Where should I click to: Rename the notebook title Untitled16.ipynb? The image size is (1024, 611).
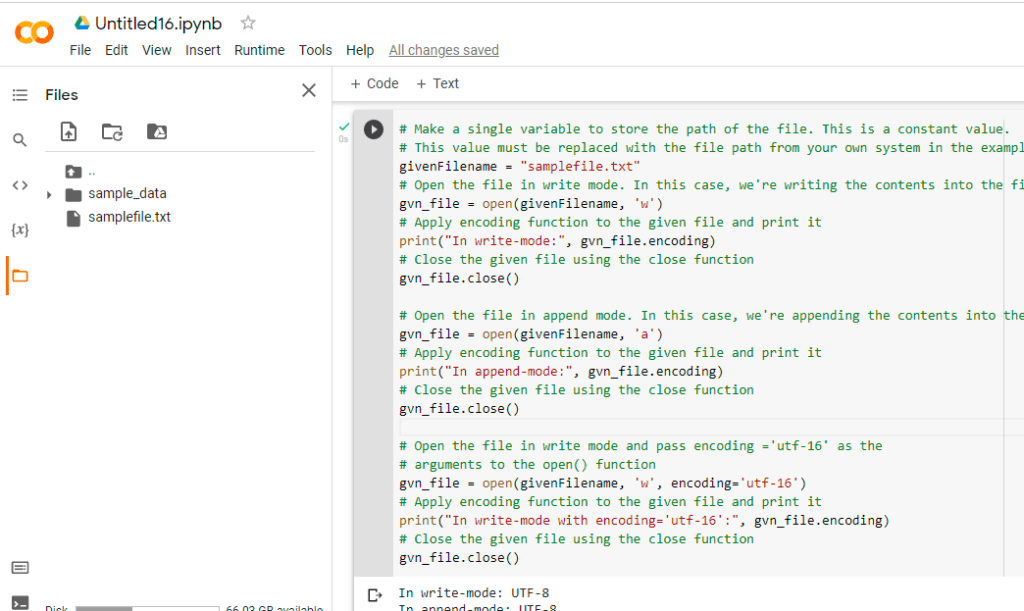tap(157, 22)
